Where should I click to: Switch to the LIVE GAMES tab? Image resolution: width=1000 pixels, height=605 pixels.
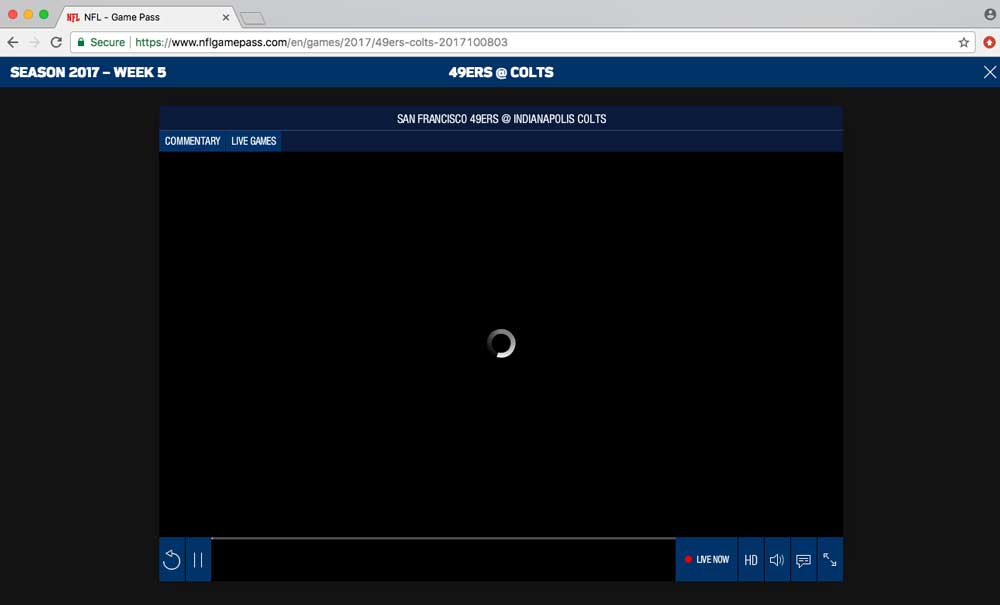tap(254, 141)
